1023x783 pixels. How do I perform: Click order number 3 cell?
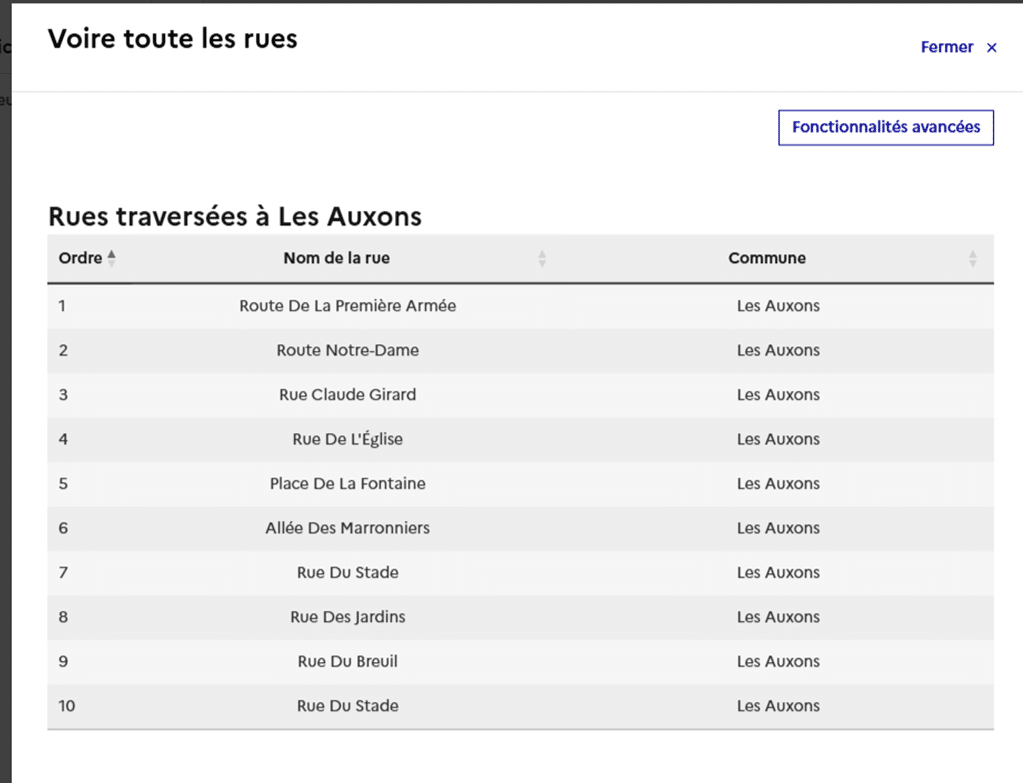63,395
